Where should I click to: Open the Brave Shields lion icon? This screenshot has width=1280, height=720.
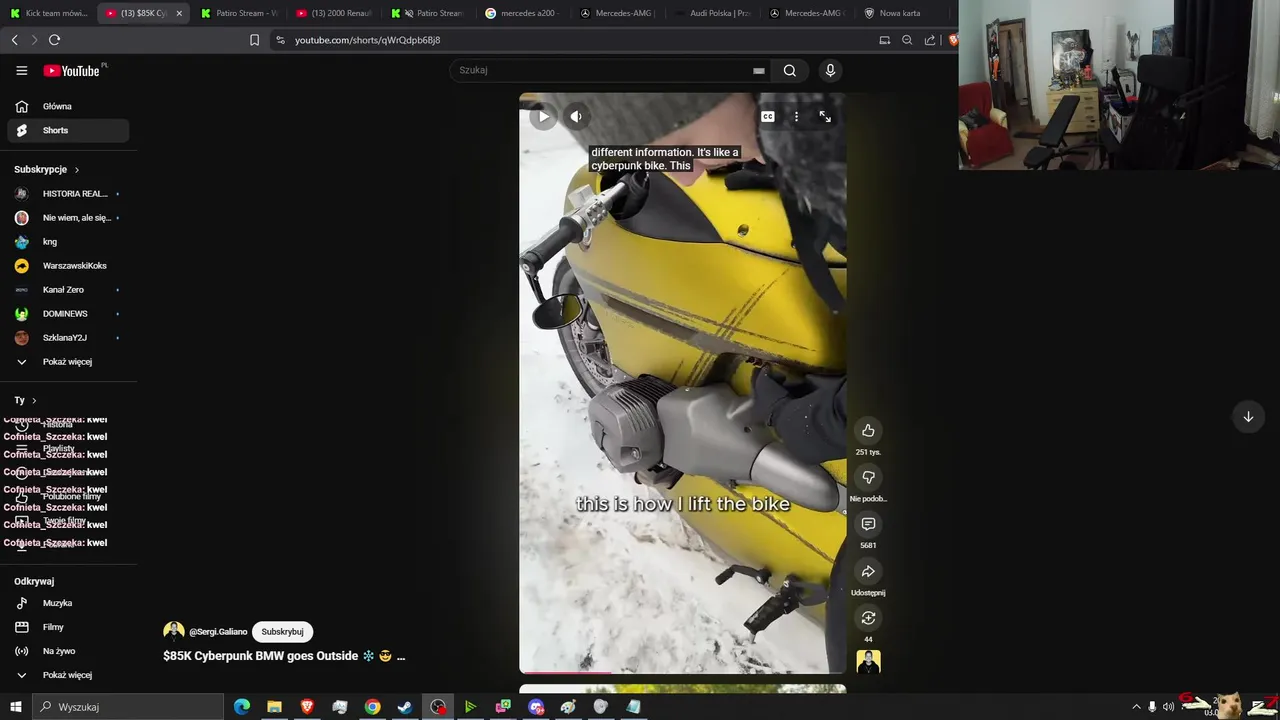click(x=952, y=40)
